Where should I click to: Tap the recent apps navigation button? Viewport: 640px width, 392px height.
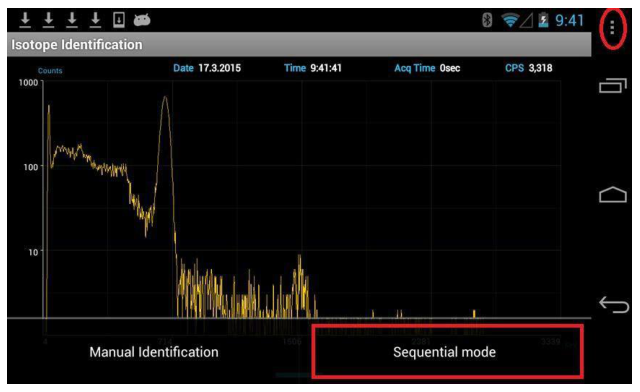(x=613, y=85)
